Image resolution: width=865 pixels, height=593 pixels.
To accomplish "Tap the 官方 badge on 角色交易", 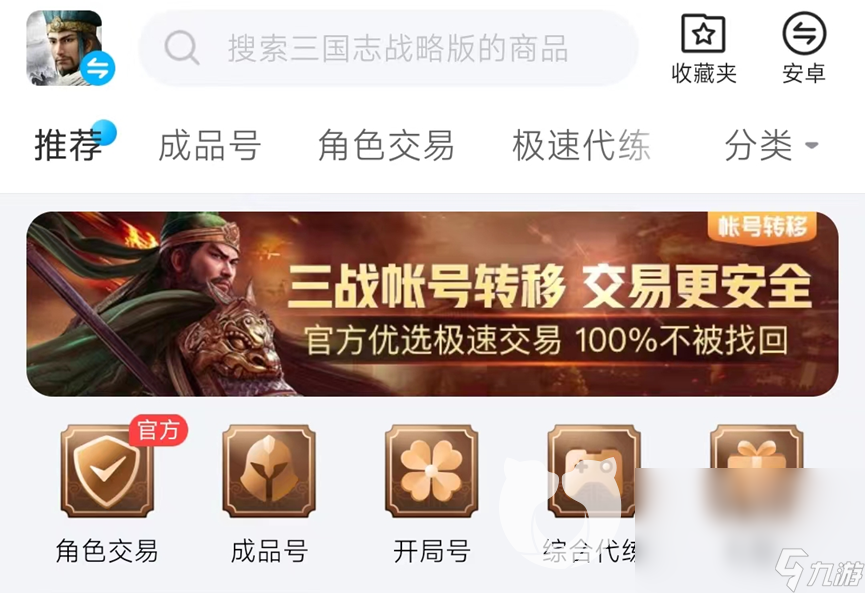I will pyautogui.click(x=158, y=430).
